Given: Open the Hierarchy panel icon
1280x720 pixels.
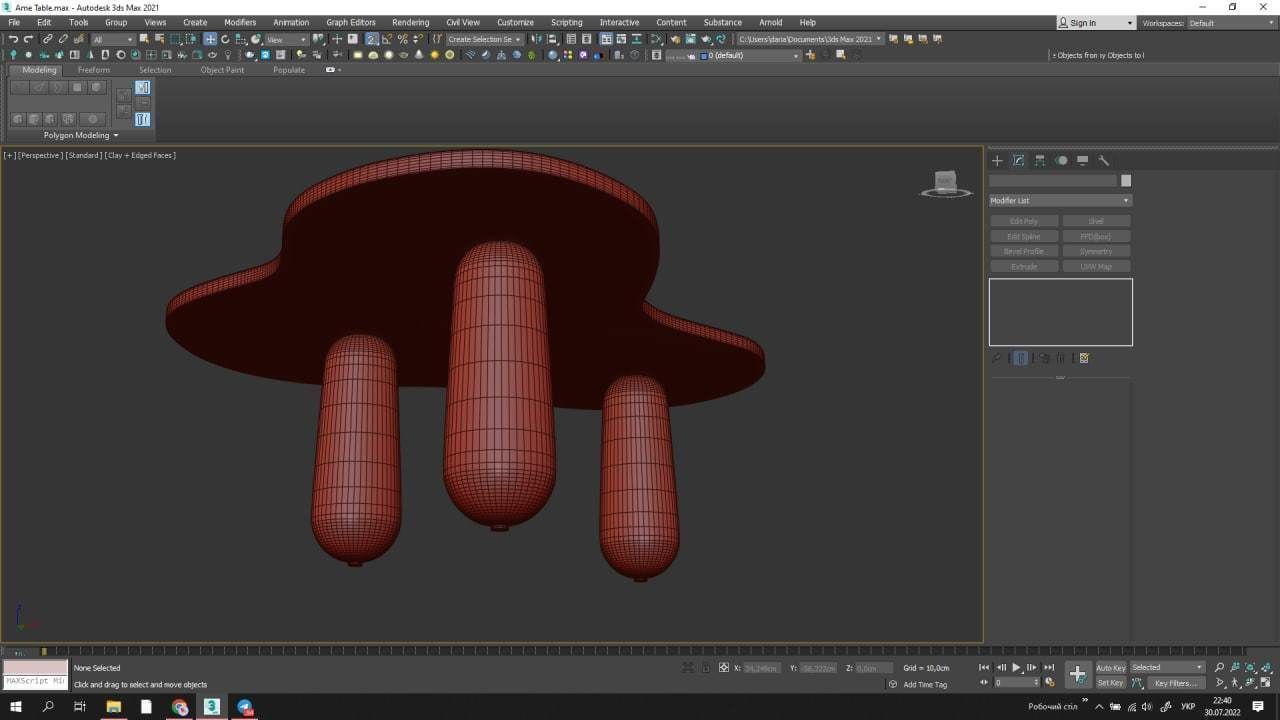Looking at the screenshot, I should (1040, 160).
